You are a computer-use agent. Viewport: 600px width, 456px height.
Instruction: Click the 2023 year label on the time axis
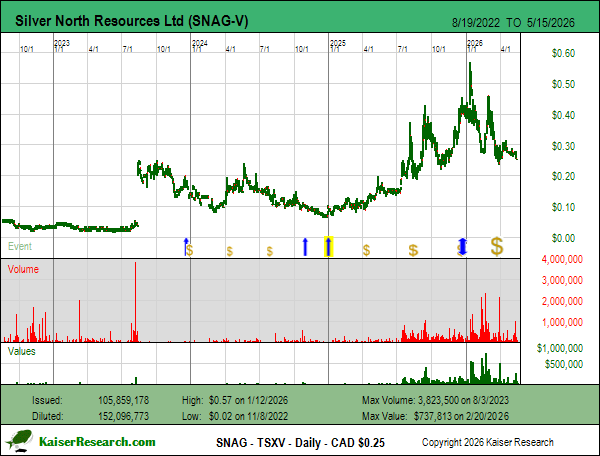pos(62,43)
